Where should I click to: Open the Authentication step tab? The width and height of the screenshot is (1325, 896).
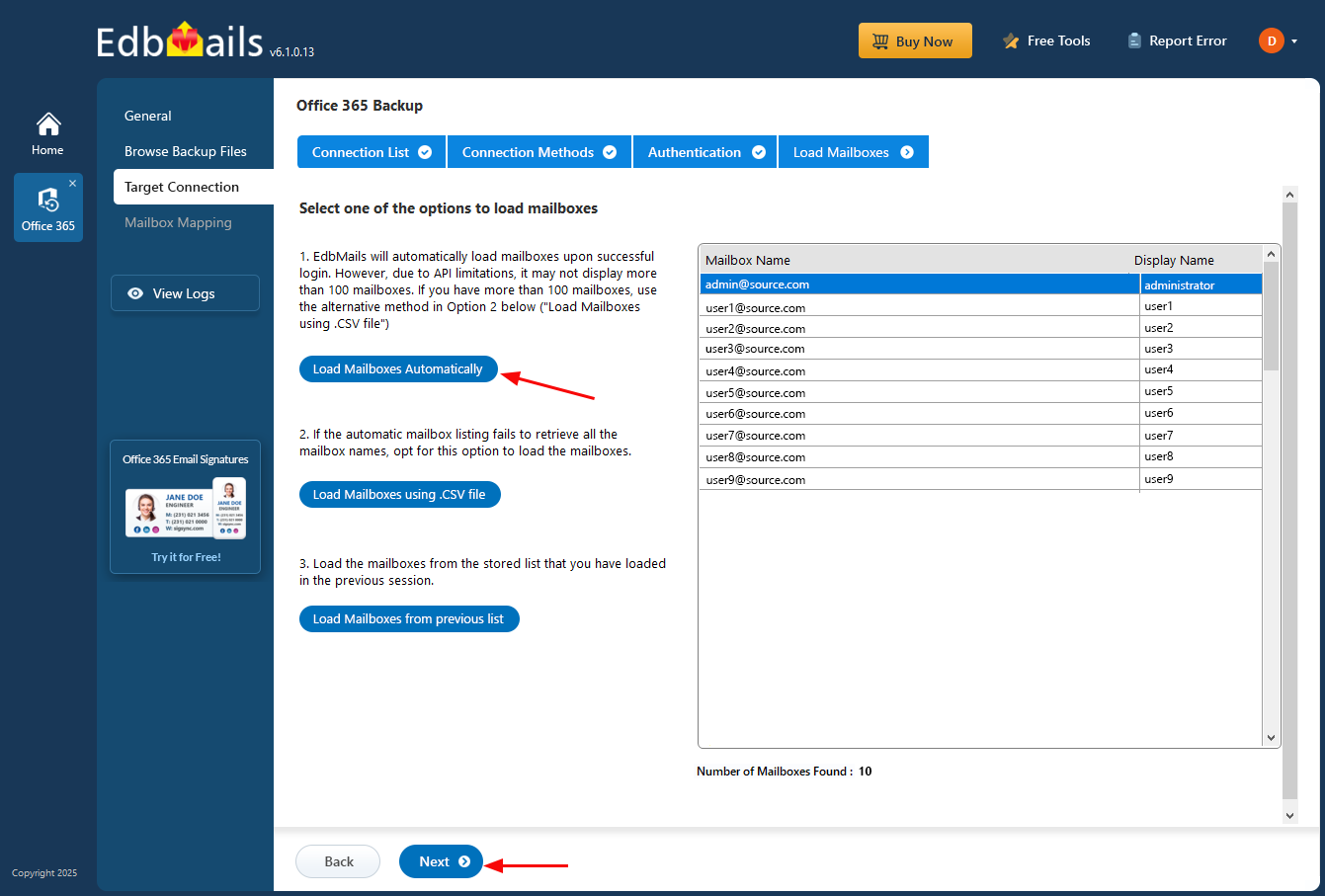tap(705, 152)
